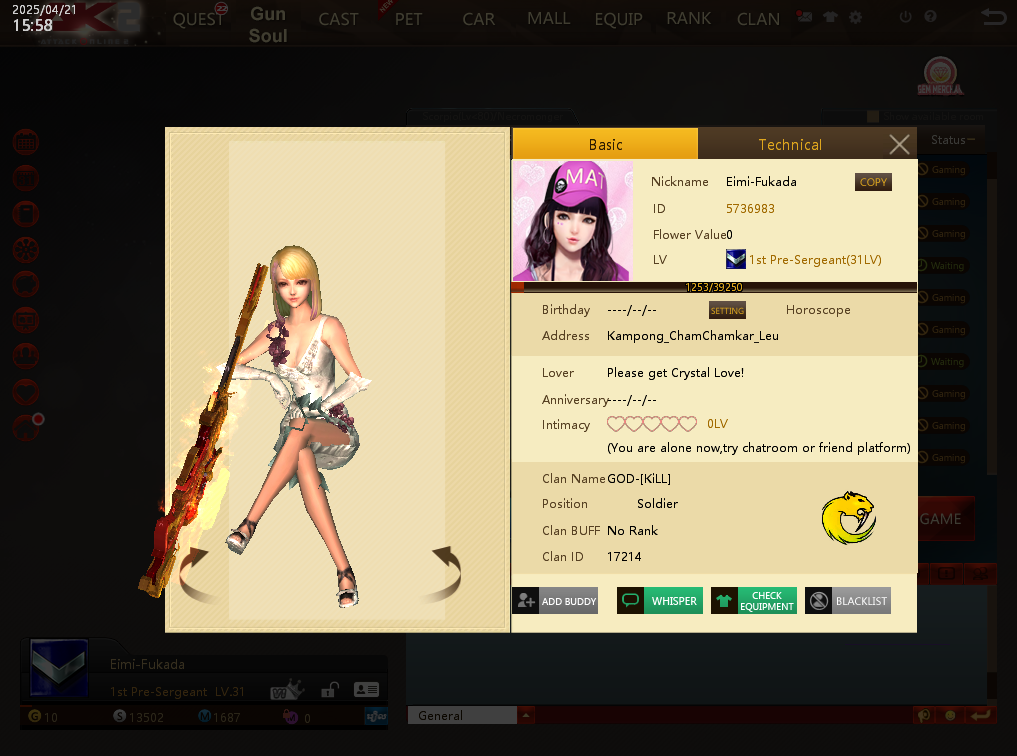This screenshot has width=1017, height=756.
Task: Click the power icon in top bar
Action: pos(906,18)
